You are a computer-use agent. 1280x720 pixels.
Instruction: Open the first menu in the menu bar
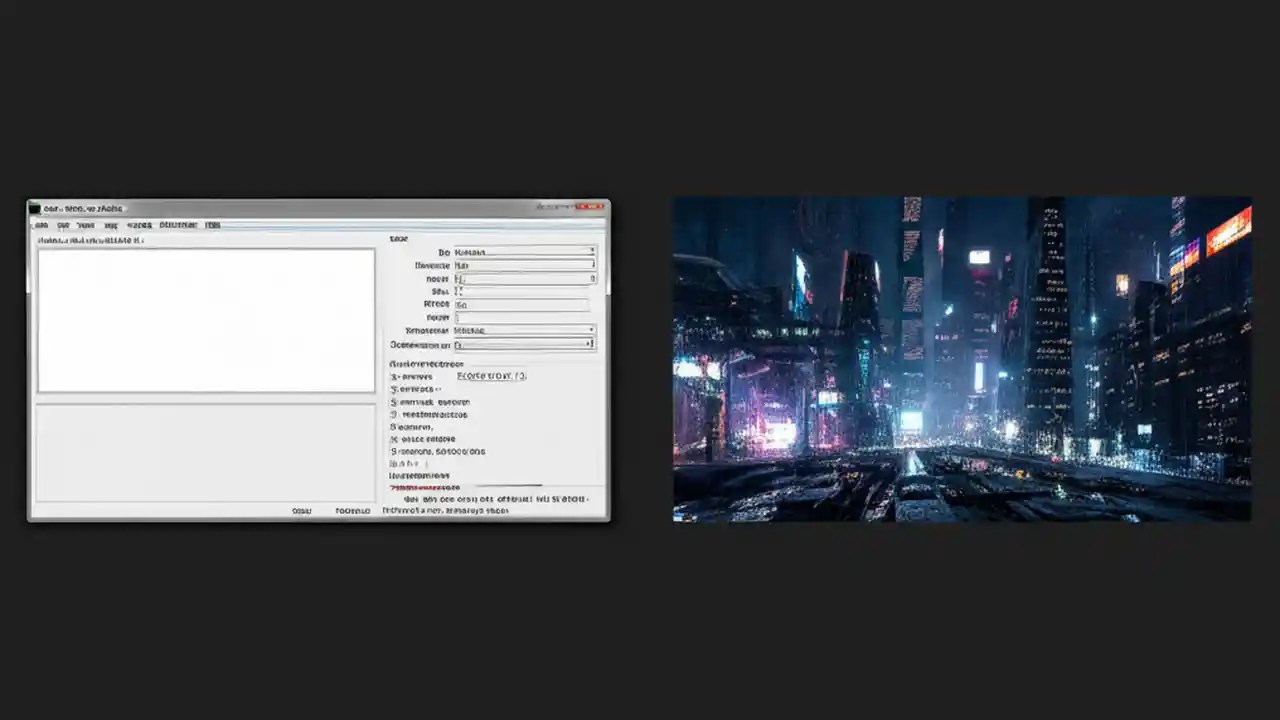[41, 225]
